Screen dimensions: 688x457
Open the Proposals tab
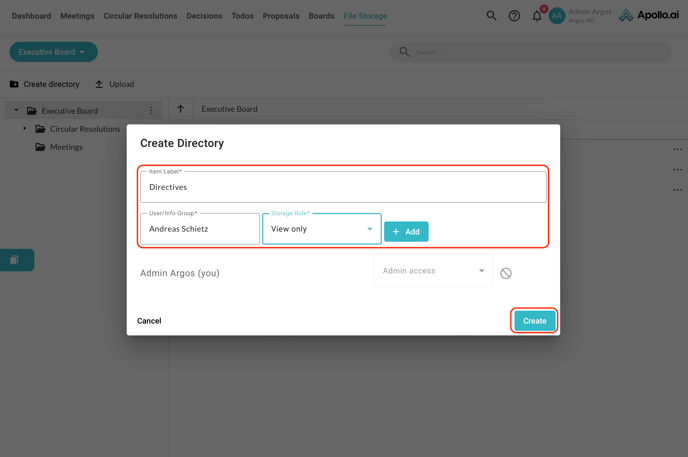(x=281, y=16)
